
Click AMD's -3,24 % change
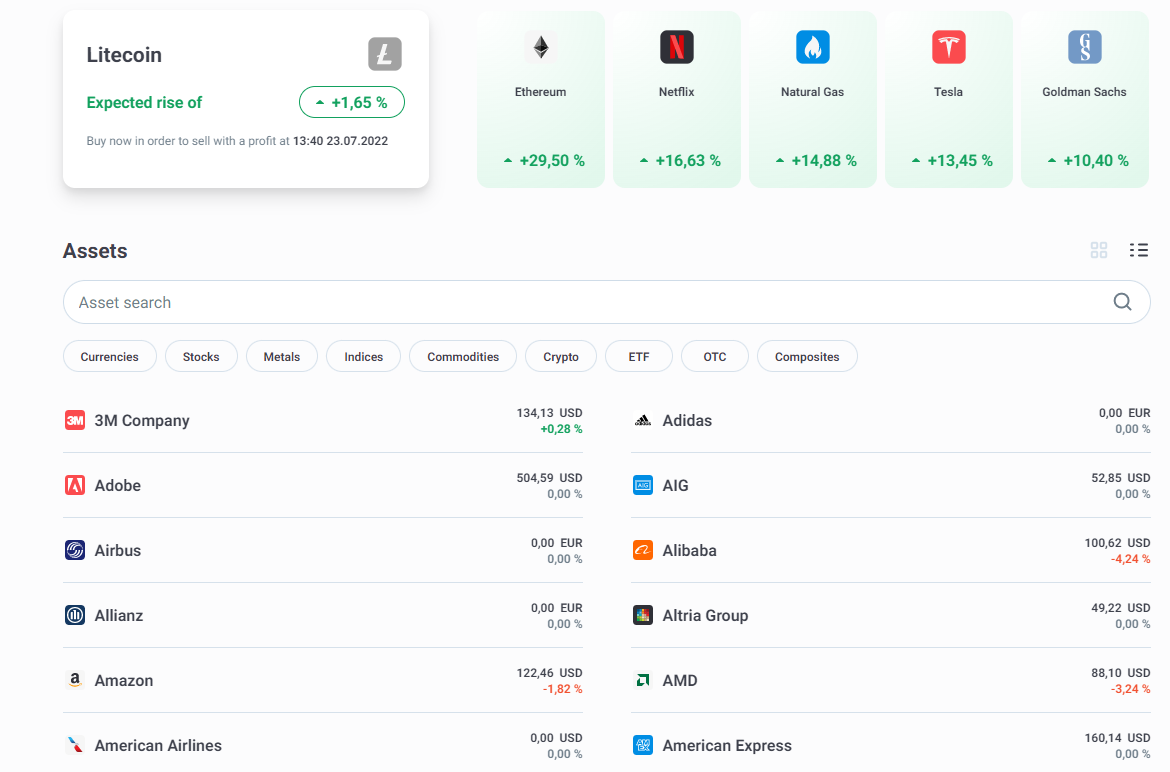(x=1130, y=688)
